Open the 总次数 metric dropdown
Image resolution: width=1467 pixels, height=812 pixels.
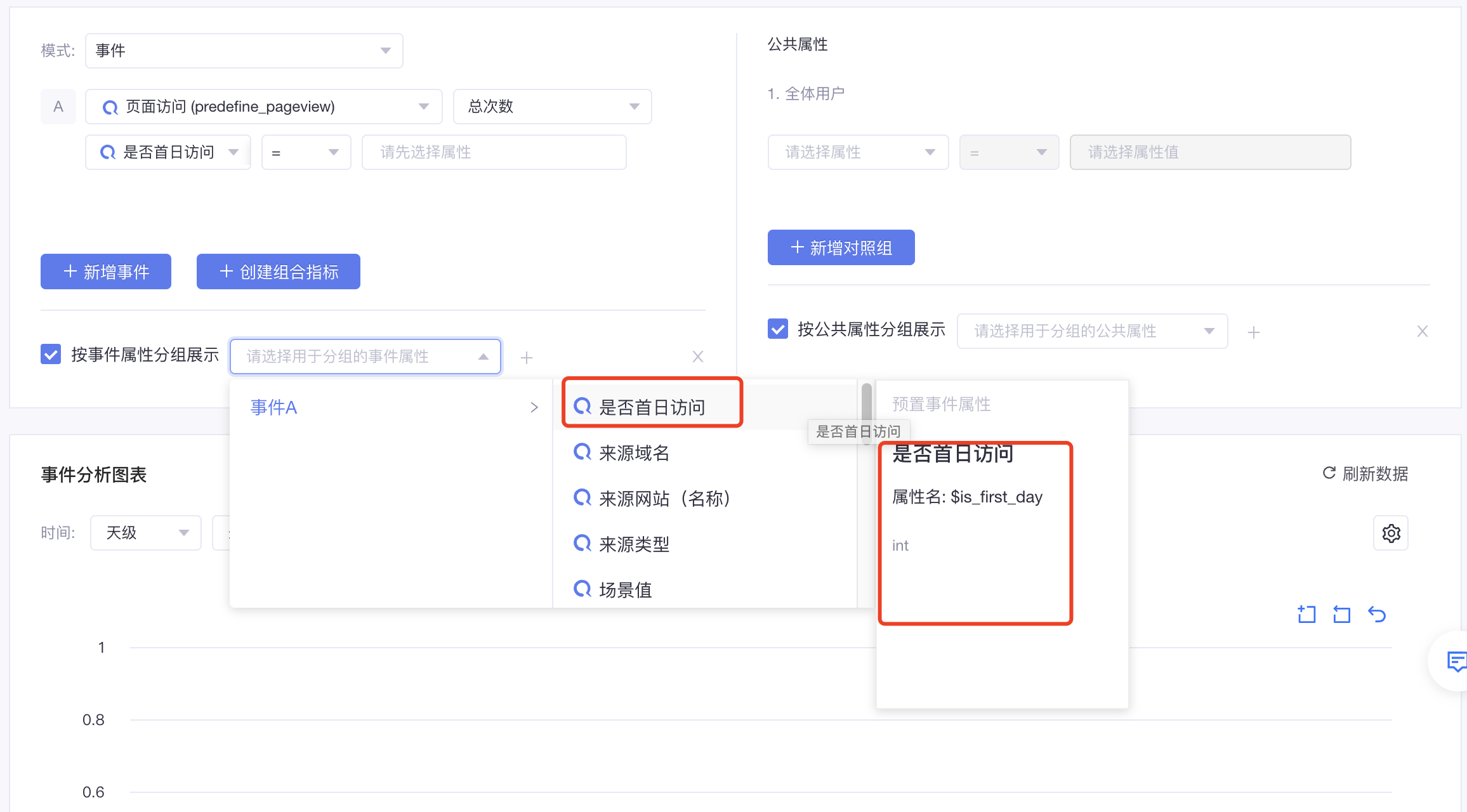pyautogui.click(x=552, y=107)
